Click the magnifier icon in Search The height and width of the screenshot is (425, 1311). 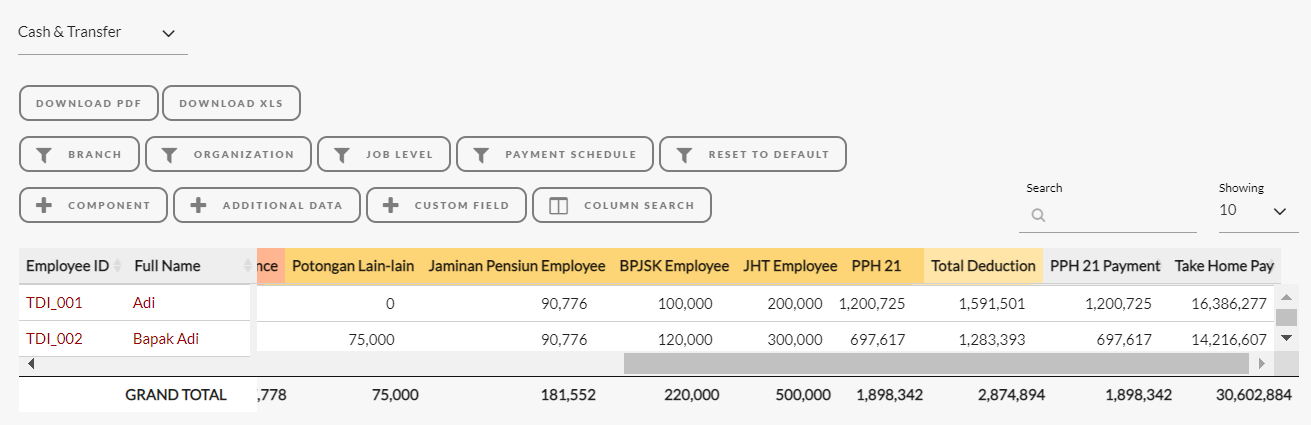coord(1038,214)
